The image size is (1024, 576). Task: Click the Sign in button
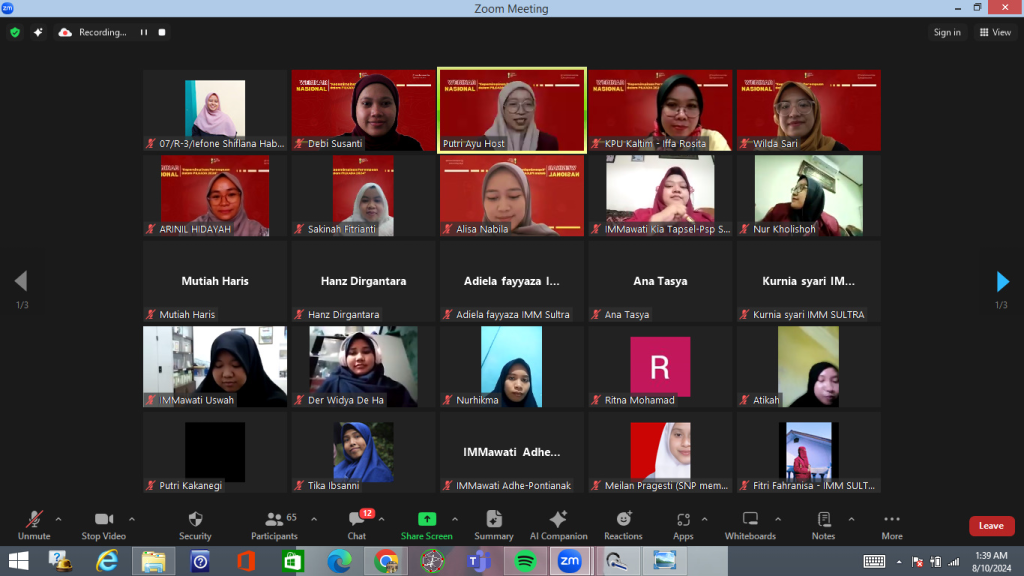tap(947, 32)
